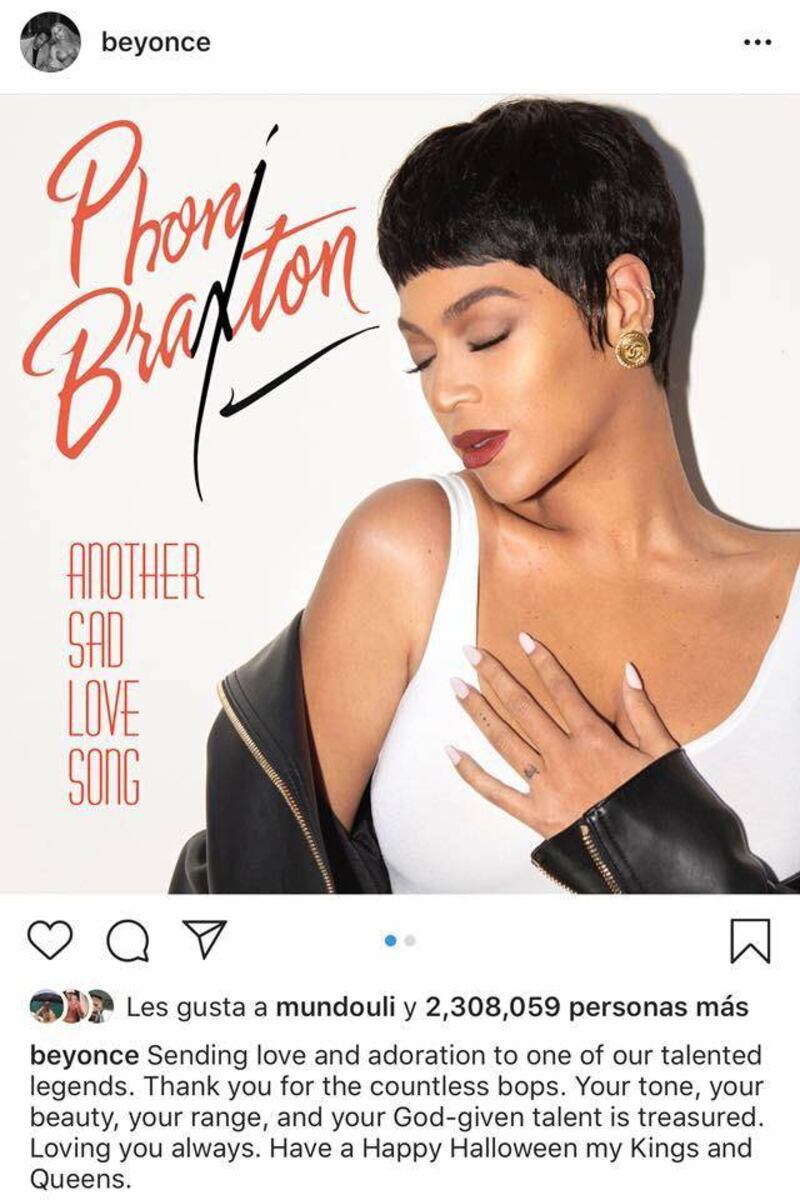Save the post with the bookmark icon

pyautogui.click(x=752, y=940)
